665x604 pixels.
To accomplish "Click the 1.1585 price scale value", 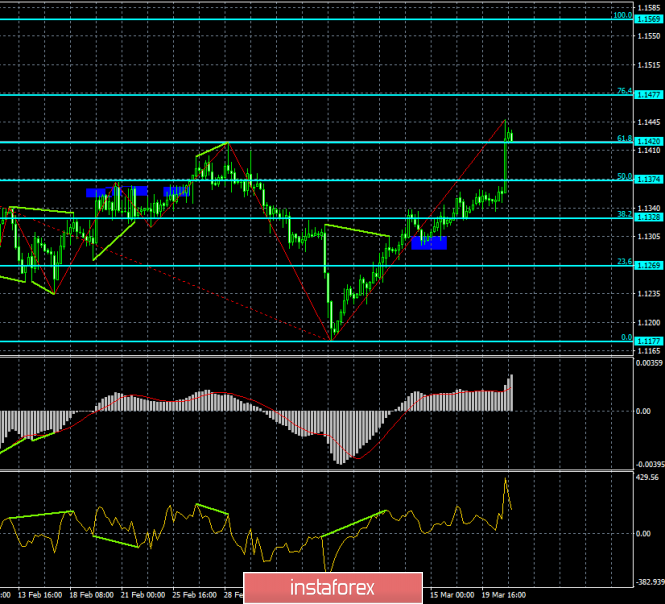I will pyautogui.click(x=649, y=8).
